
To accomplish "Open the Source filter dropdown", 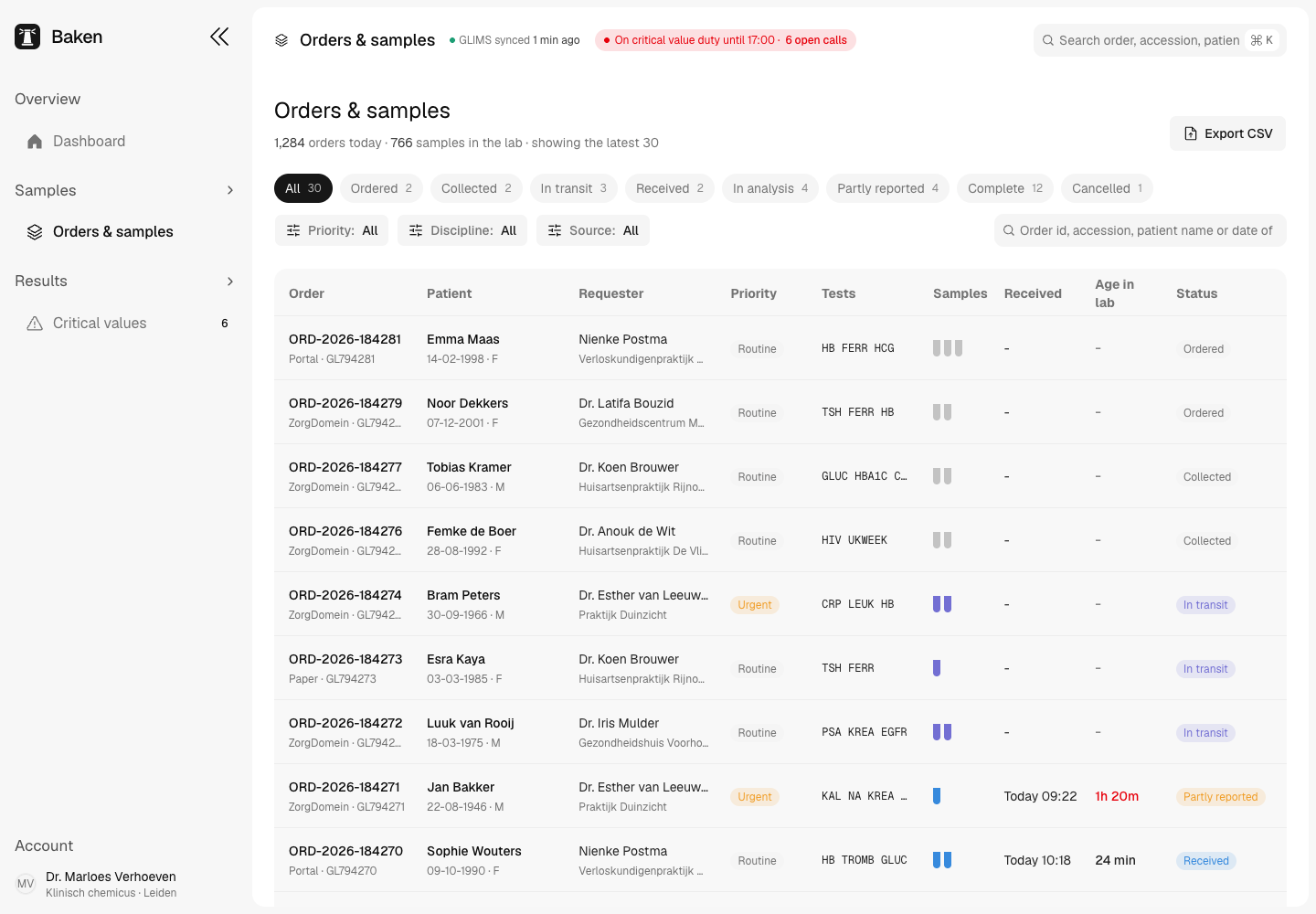I will click(x=593, y=230).
